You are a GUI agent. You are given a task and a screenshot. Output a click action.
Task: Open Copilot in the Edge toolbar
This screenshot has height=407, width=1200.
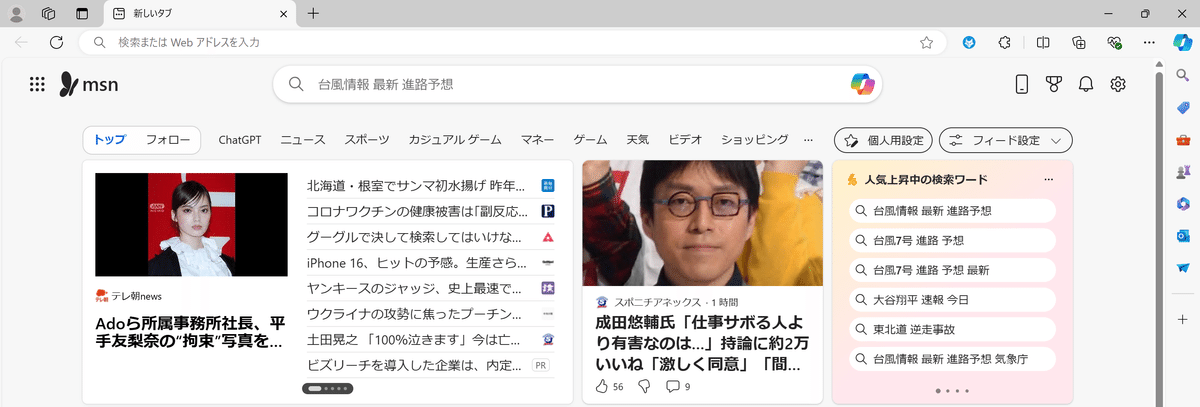(1182, 42)
